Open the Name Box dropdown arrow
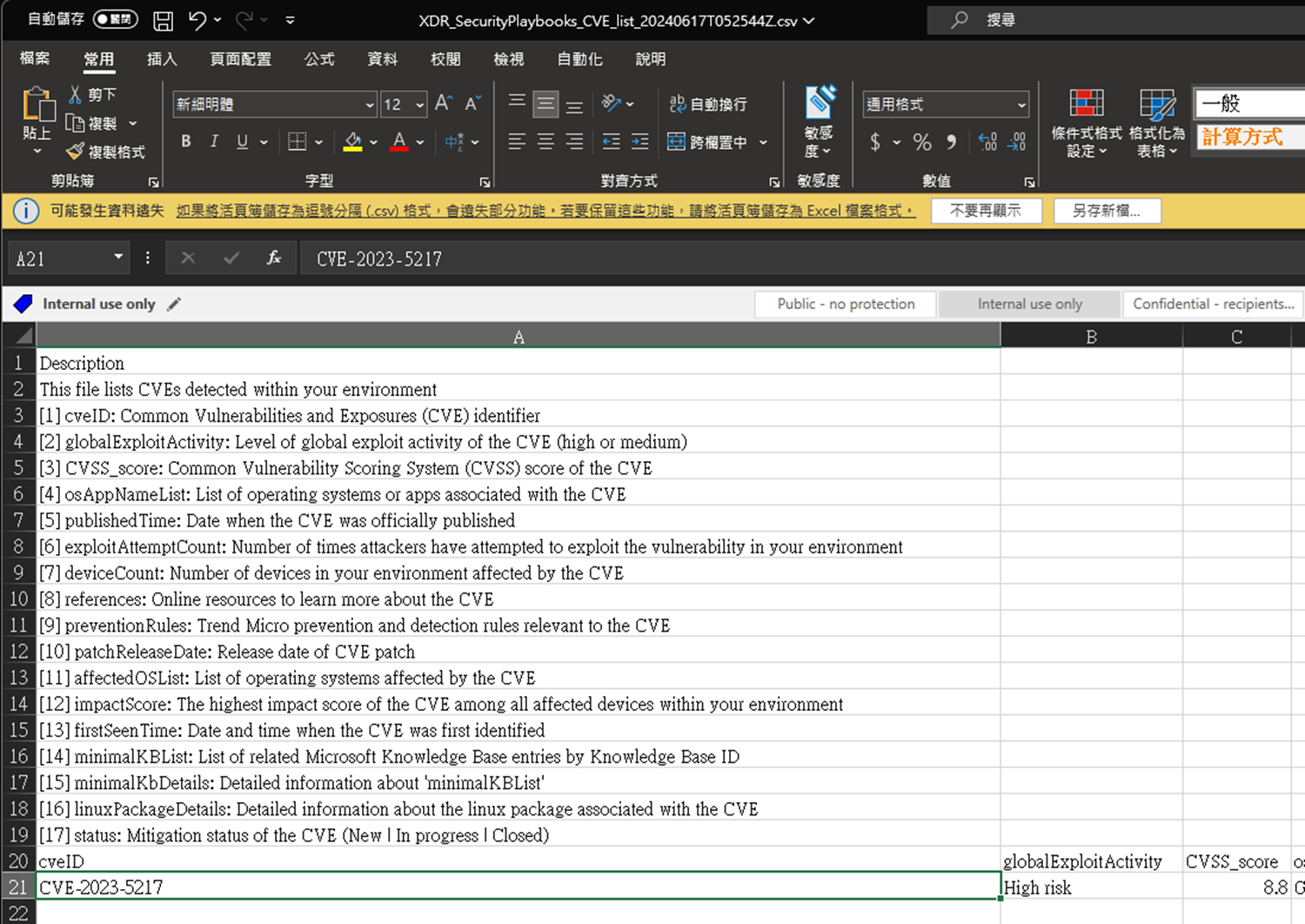The height and width of the screenshot is (924, 1305). tap(118, 258)
